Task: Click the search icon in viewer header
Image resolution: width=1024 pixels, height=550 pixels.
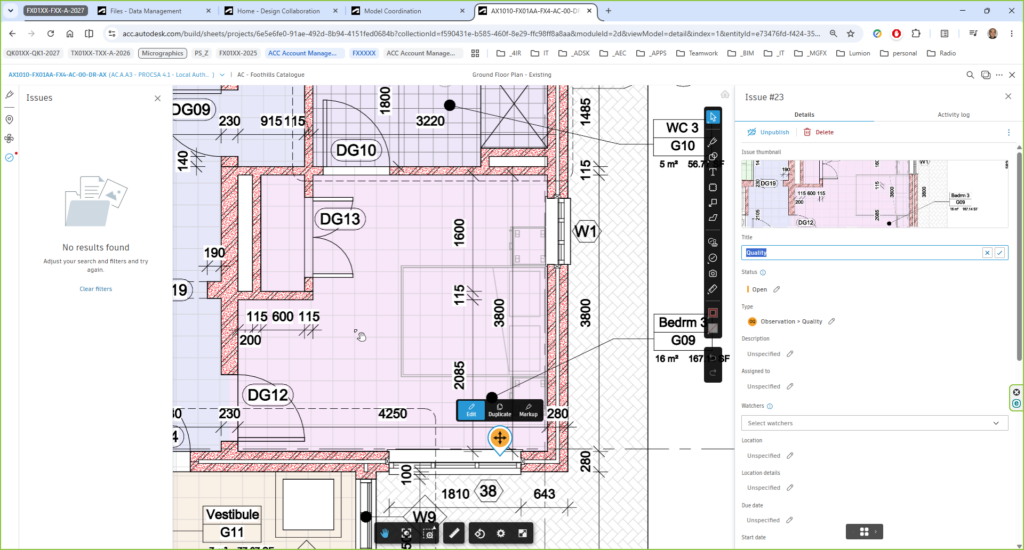Action: 970,75
